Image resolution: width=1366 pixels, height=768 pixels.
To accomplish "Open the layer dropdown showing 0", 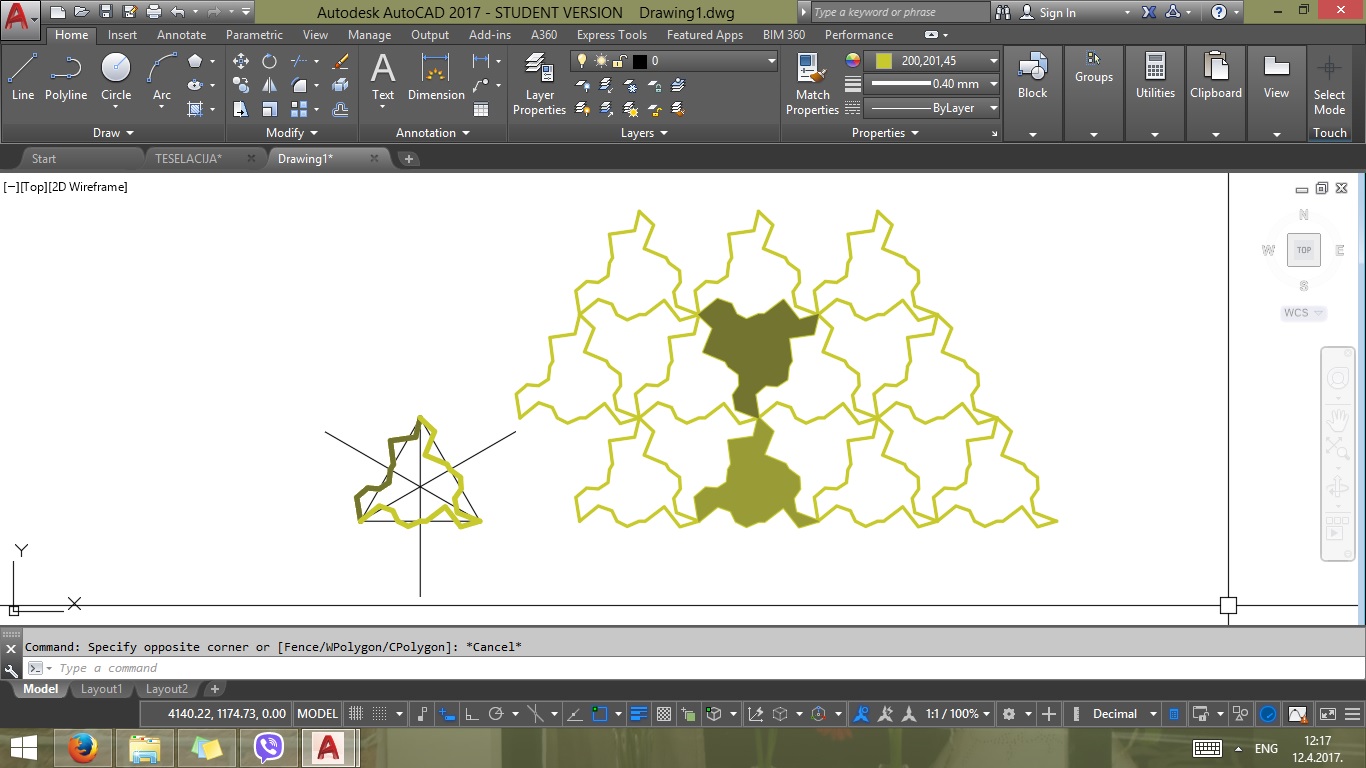I will pos(674,61).
